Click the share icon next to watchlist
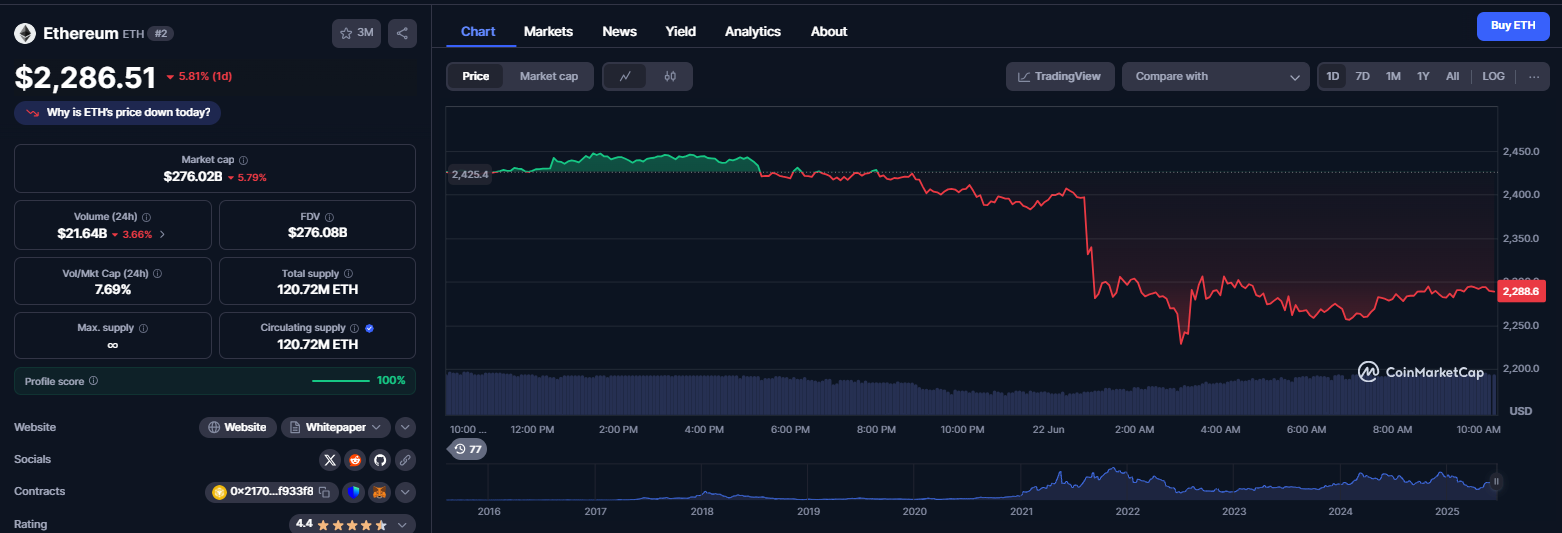1562x533 pixels. [402, 33]
